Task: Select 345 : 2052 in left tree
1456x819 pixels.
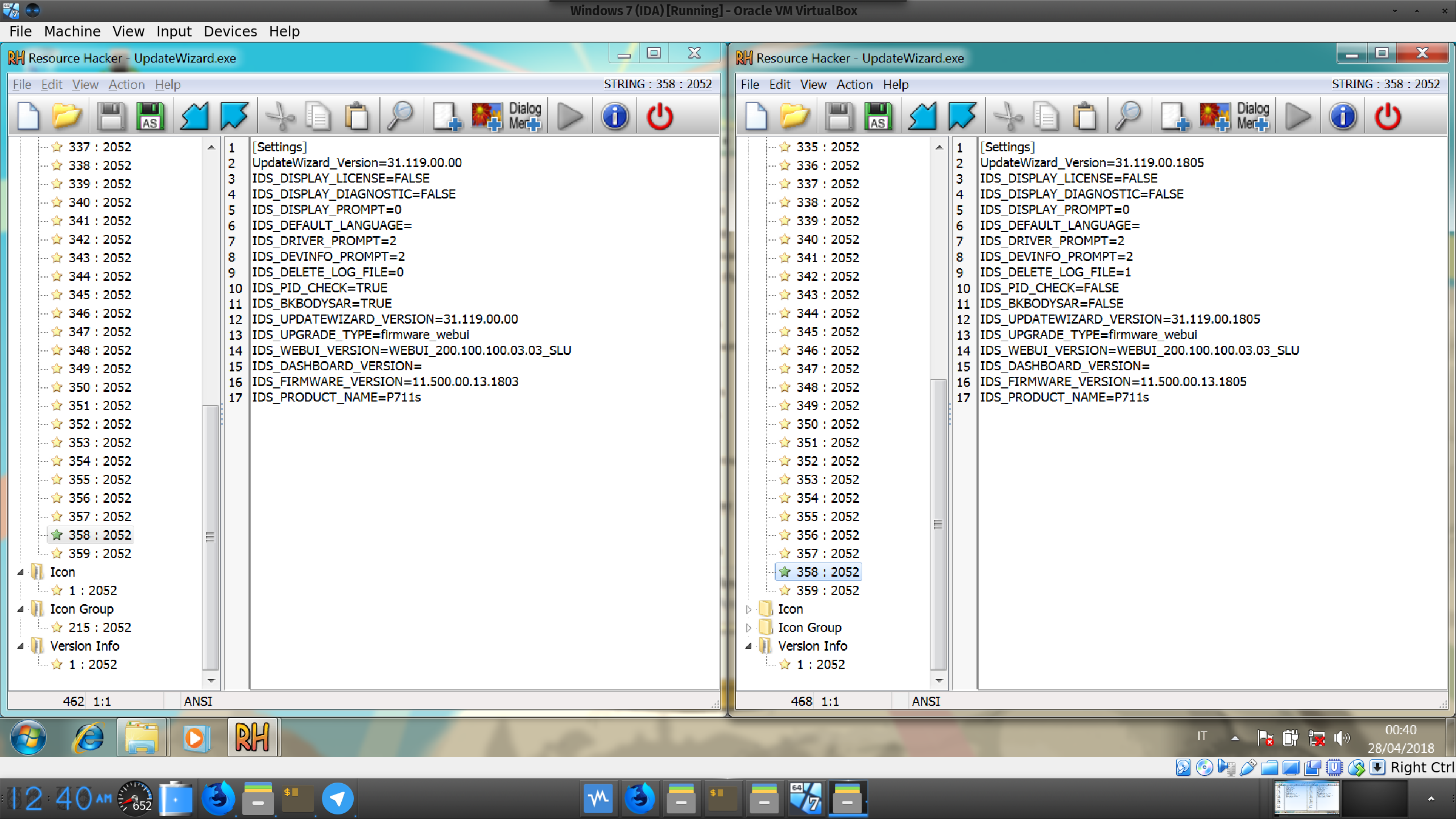Action: click(91, 295)
